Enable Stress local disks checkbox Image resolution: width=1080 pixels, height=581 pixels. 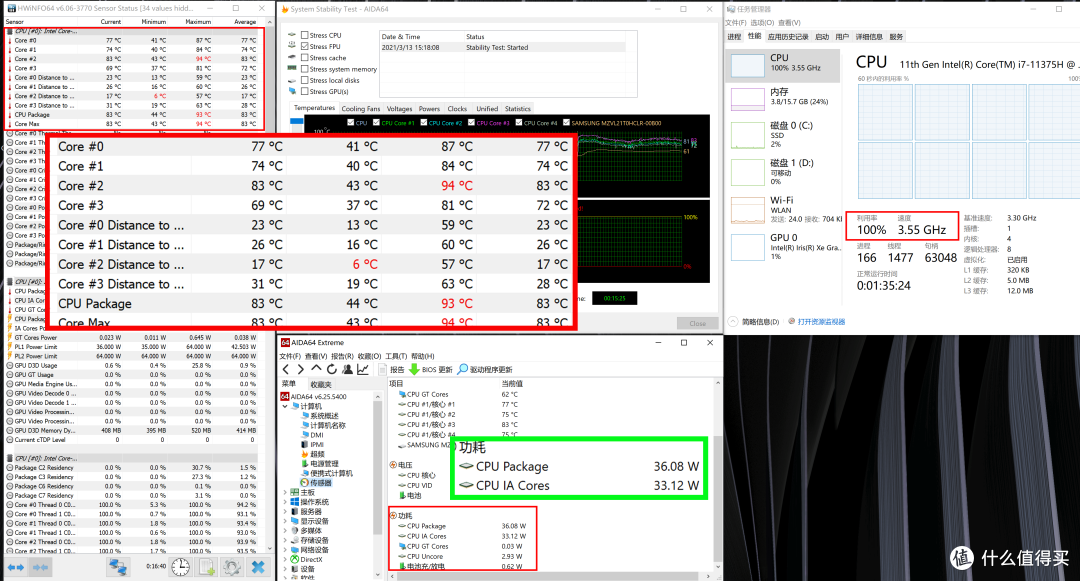click(x=304, y=80)
